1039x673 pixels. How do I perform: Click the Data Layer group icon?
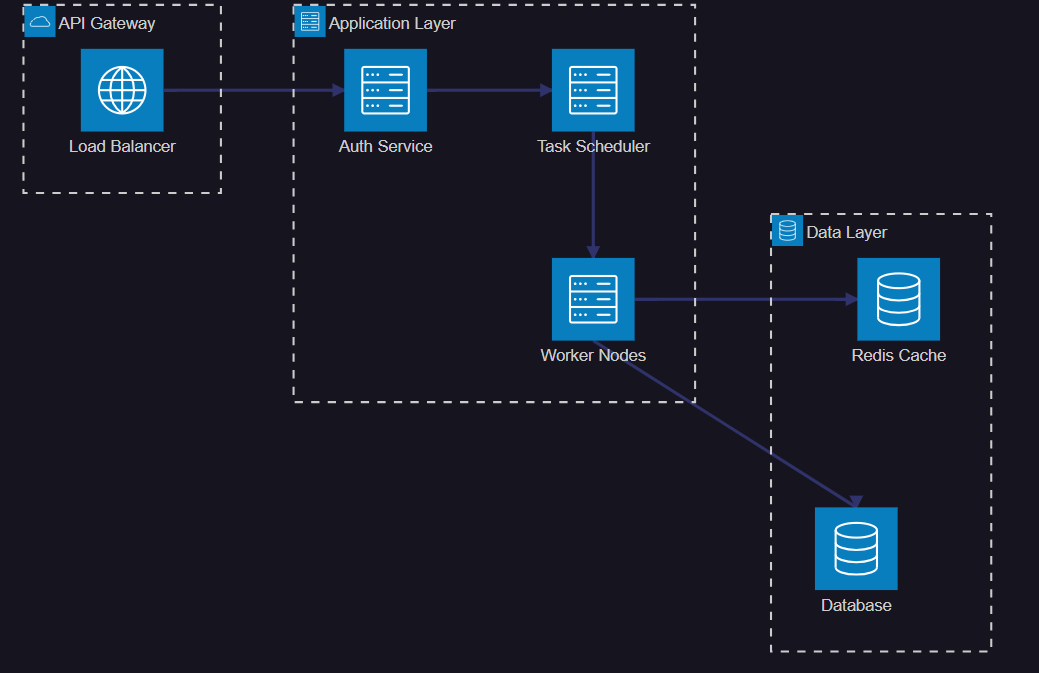(x=787, y=231)
